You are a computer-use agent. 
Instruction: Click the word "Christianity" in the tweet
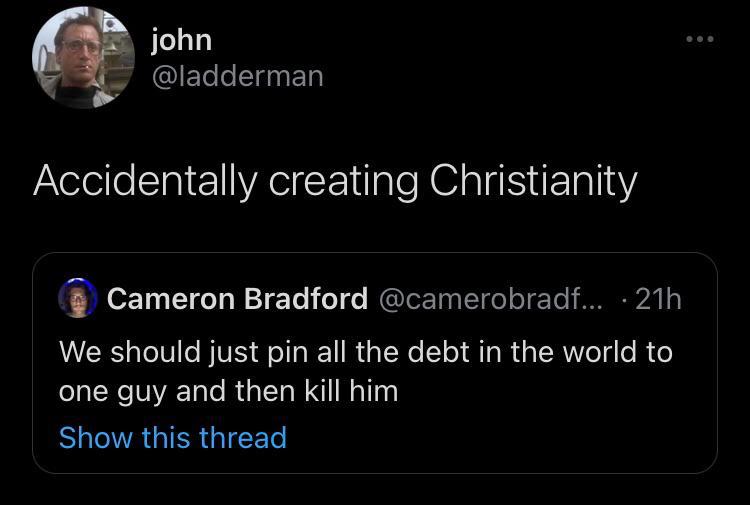click(533, 180)
